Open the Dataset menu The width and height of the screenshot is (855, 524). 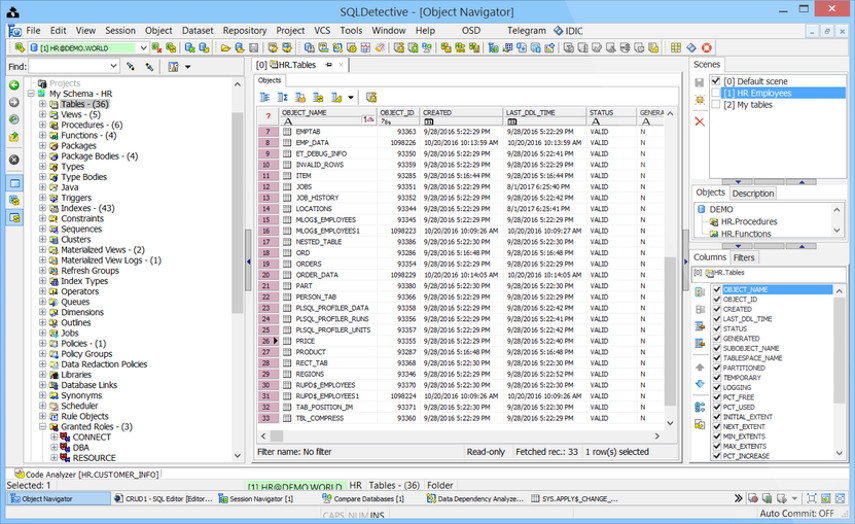click(197, 31)
